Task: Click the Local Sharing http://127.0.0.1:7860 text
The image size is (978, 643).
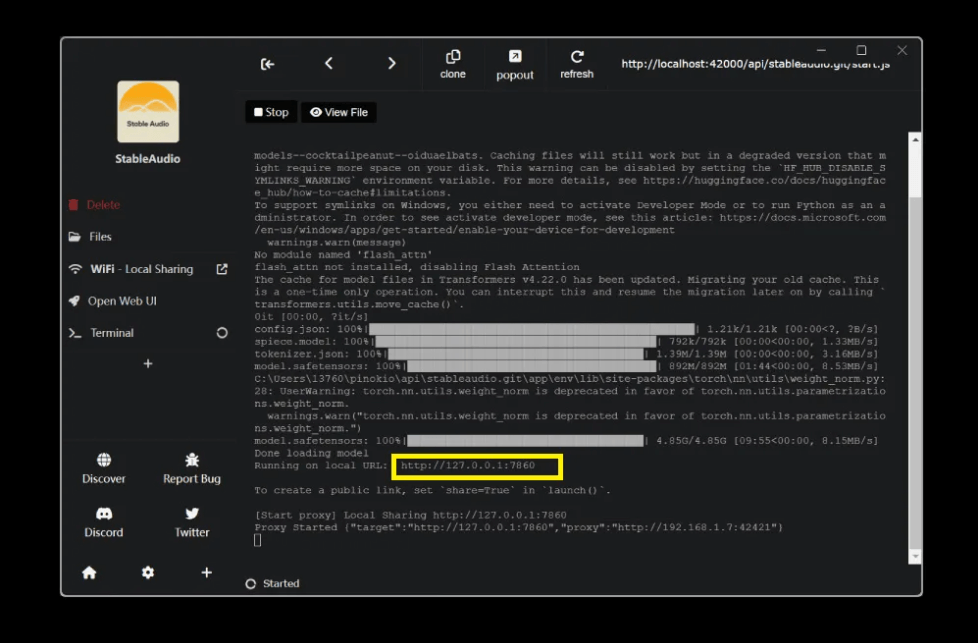Action: [455, 515]
